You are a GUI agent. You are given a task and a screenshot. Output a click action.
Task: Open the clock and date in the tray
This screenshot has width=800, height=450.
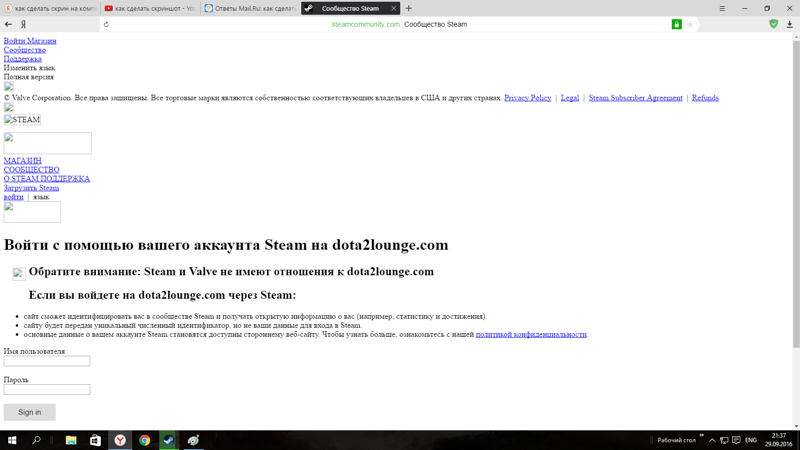coord(779,440)
